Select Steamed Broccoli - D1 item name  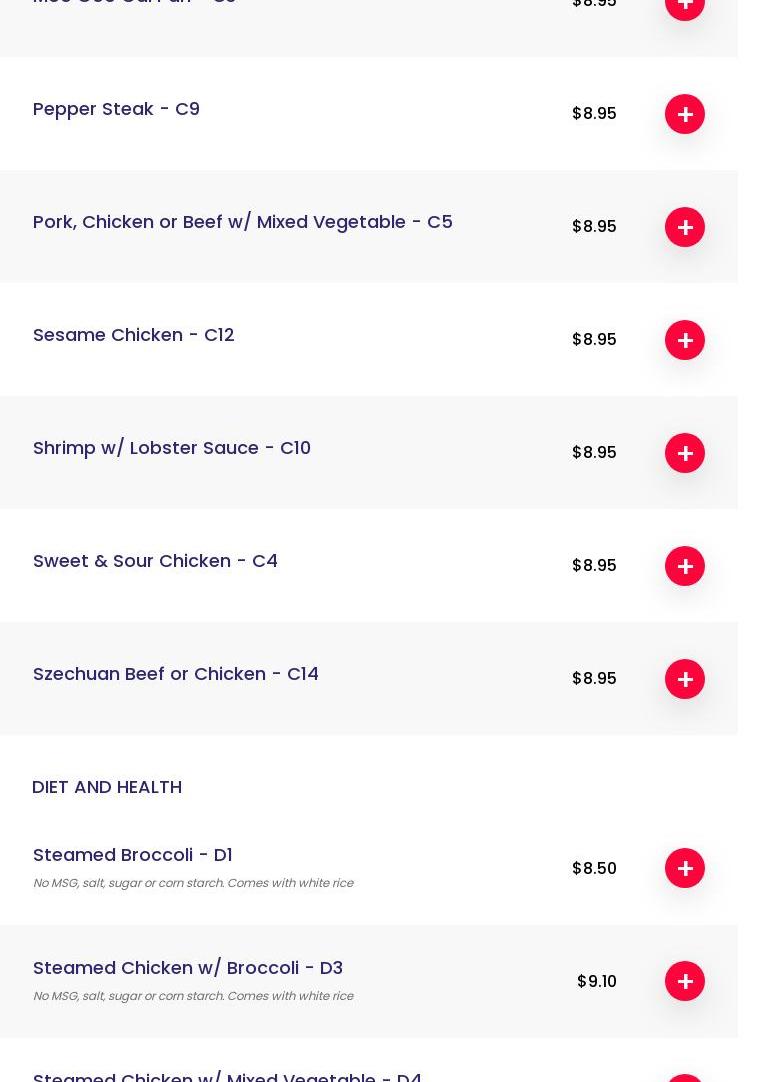click(132, 855)
